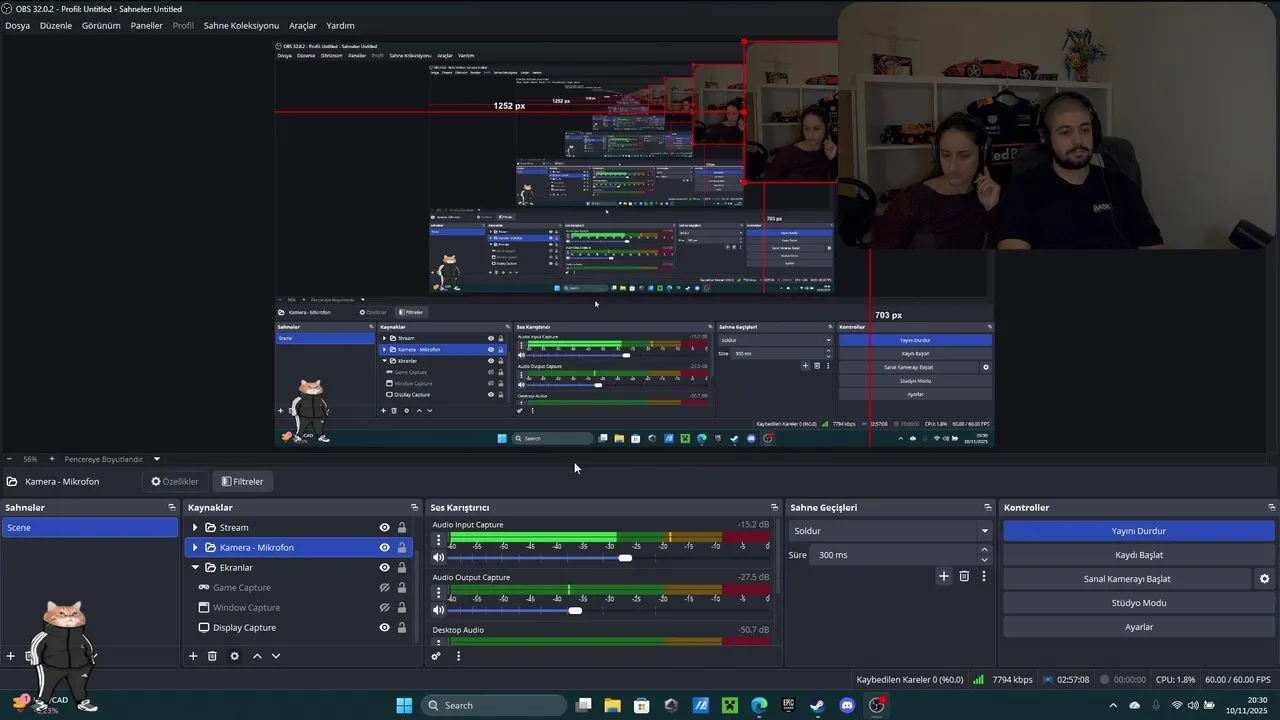Hide the Ekranlar source group
Viewport: 1280px width, 720px height.
click(x=384, y=567)
